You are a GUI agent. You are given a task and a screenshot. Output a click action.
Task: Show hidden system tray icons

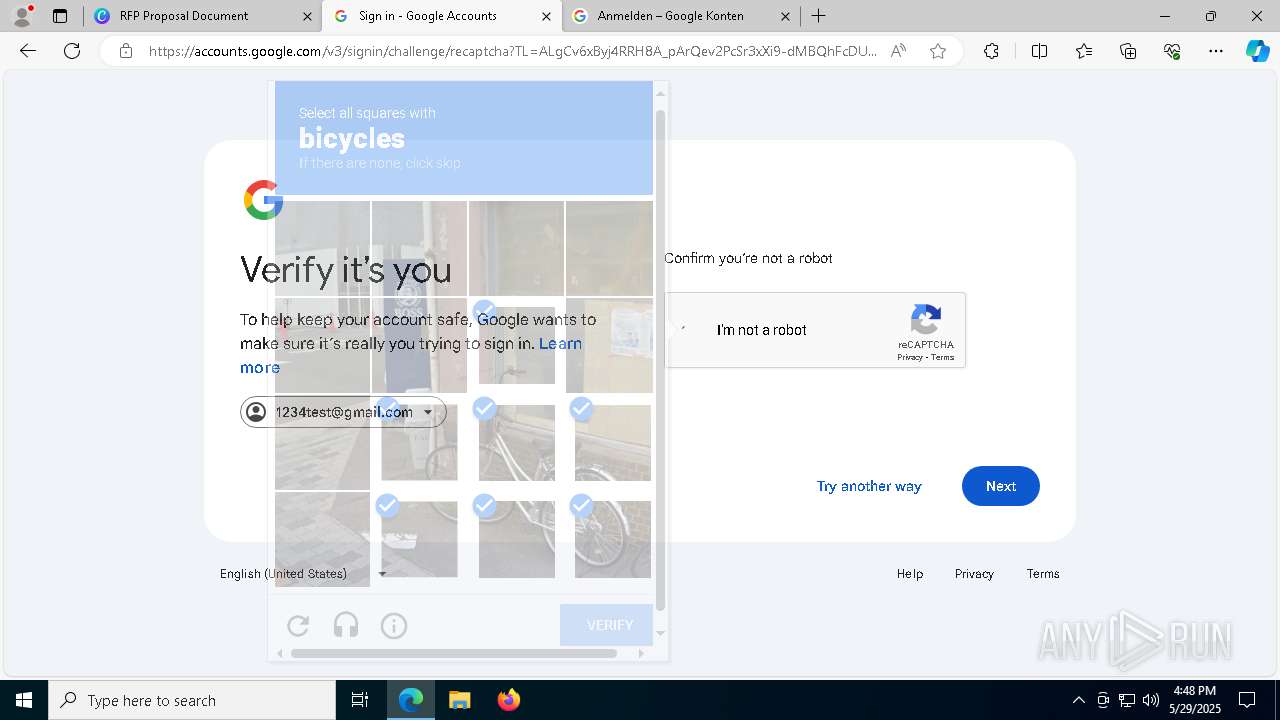coord(1078,700)
